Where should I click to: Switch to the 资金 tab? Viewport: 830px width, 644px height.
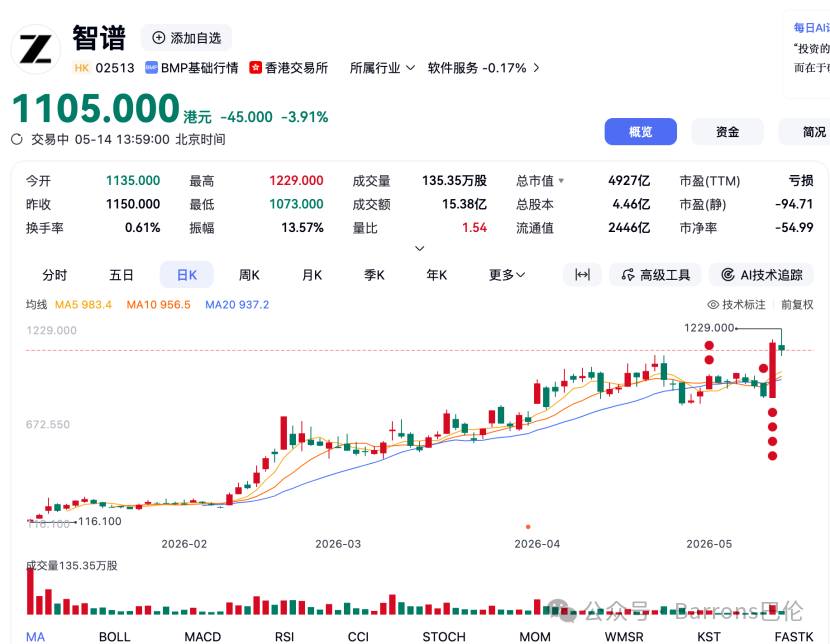[x=727, y=132]
